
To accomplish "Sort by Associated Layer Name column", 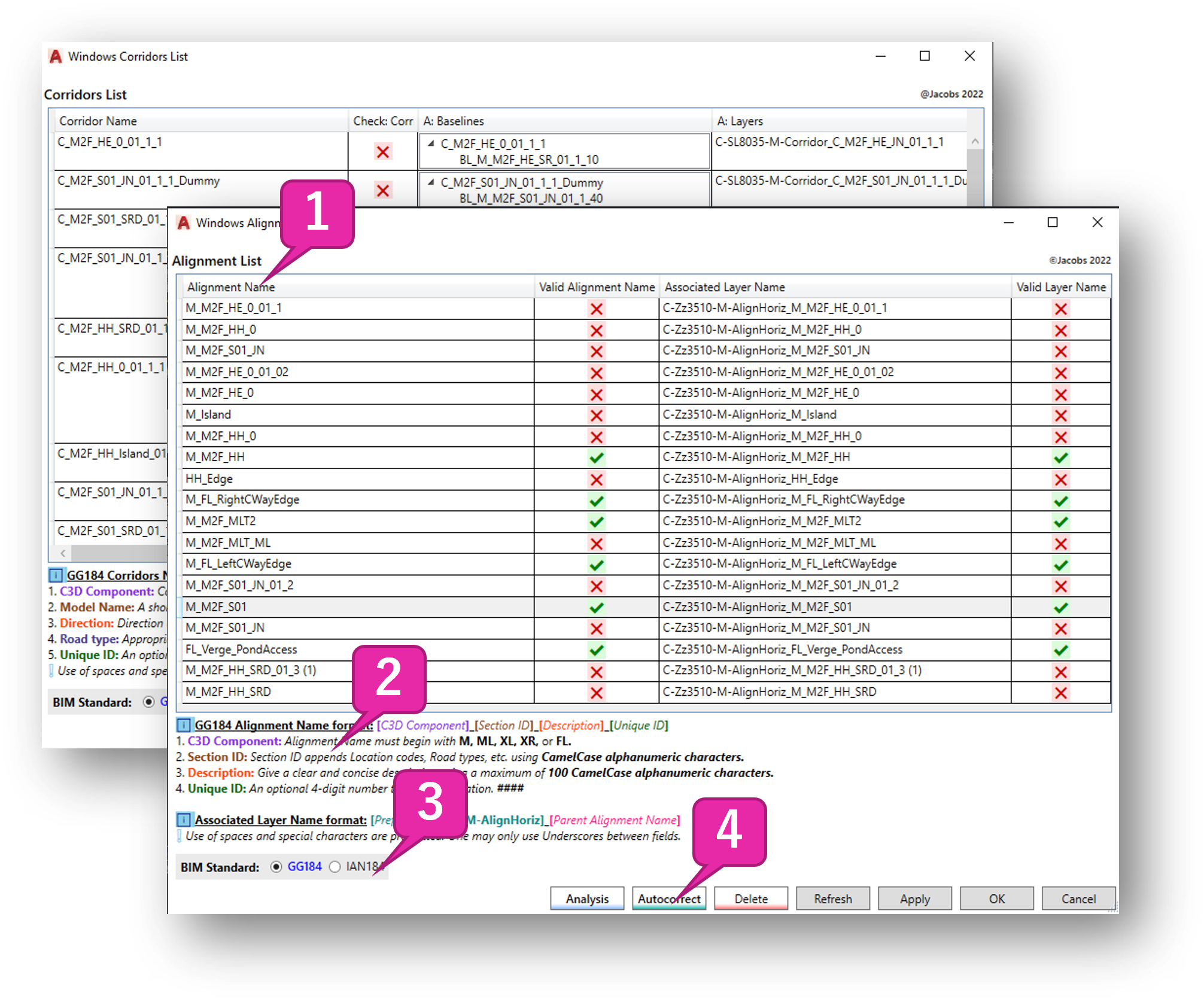I will pos(835,287).
